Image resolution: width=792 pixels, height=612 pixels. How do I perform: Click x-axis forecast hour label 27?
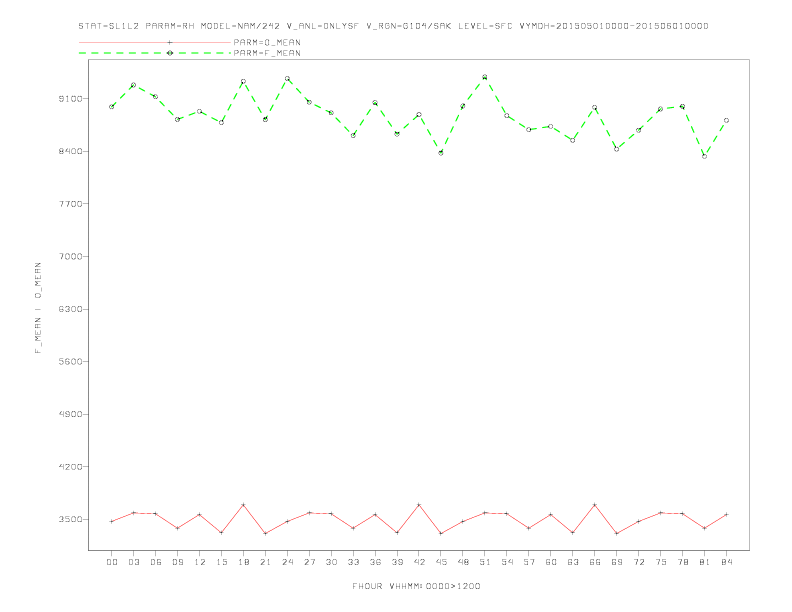tap(309, 562)
